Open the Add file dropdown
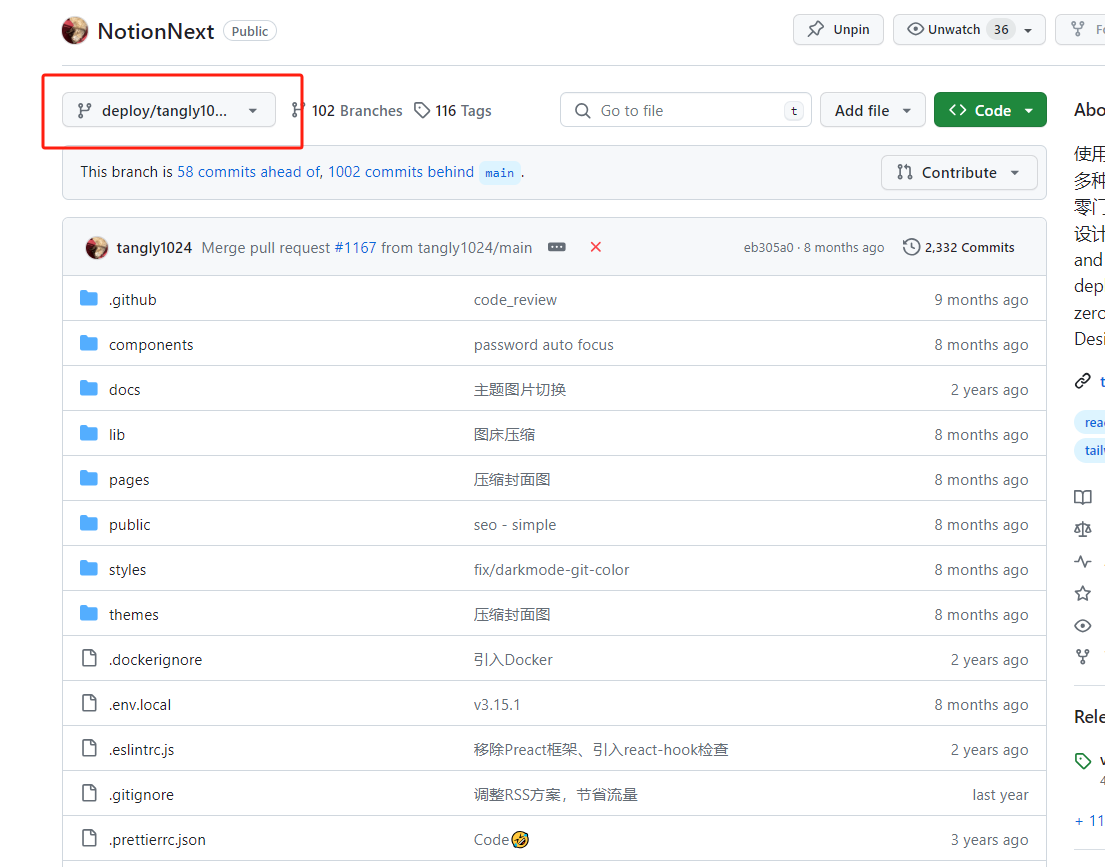 point(872,111)
